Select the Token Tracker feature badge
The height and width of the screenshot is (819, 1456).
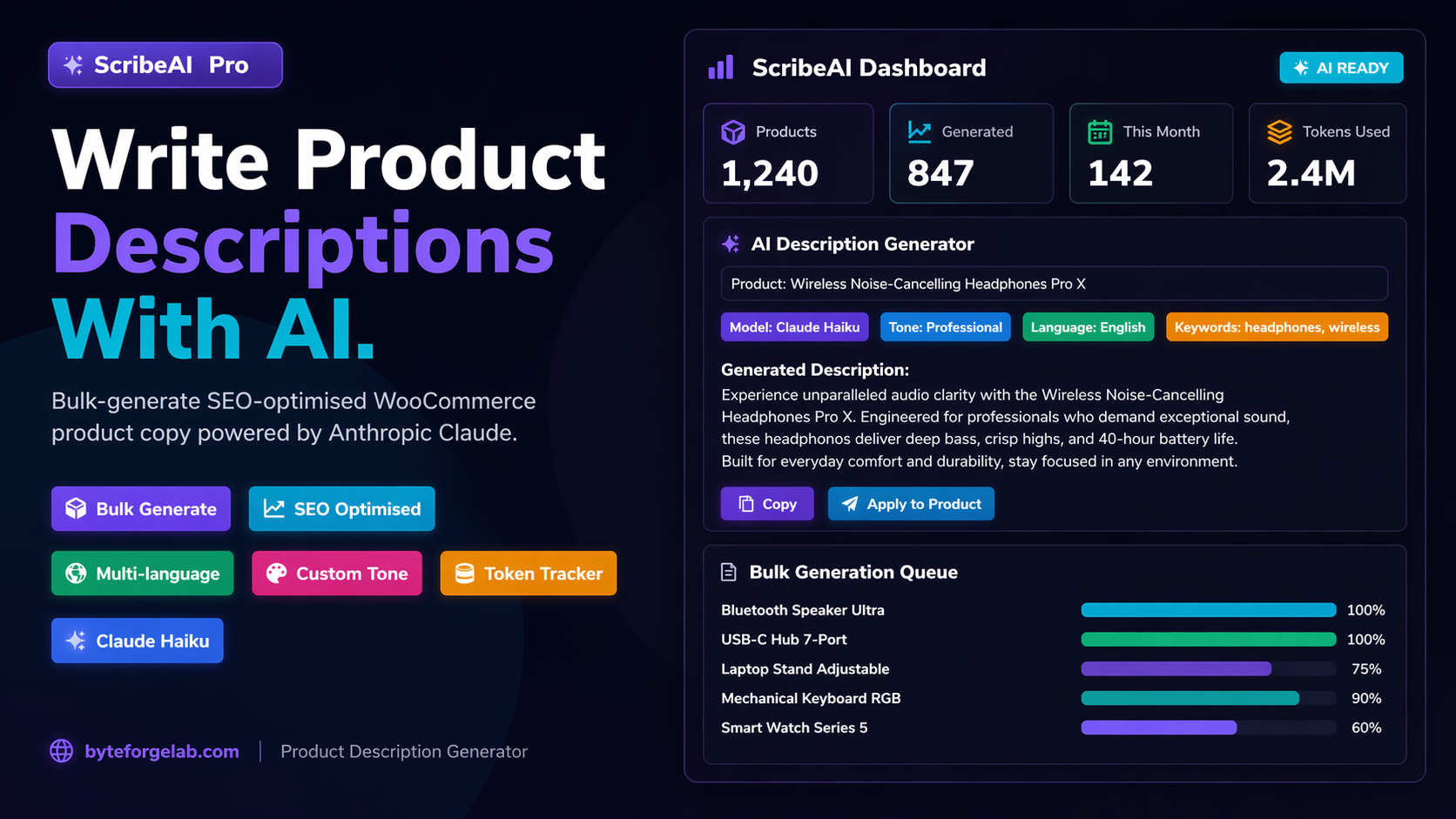[528, 574]
